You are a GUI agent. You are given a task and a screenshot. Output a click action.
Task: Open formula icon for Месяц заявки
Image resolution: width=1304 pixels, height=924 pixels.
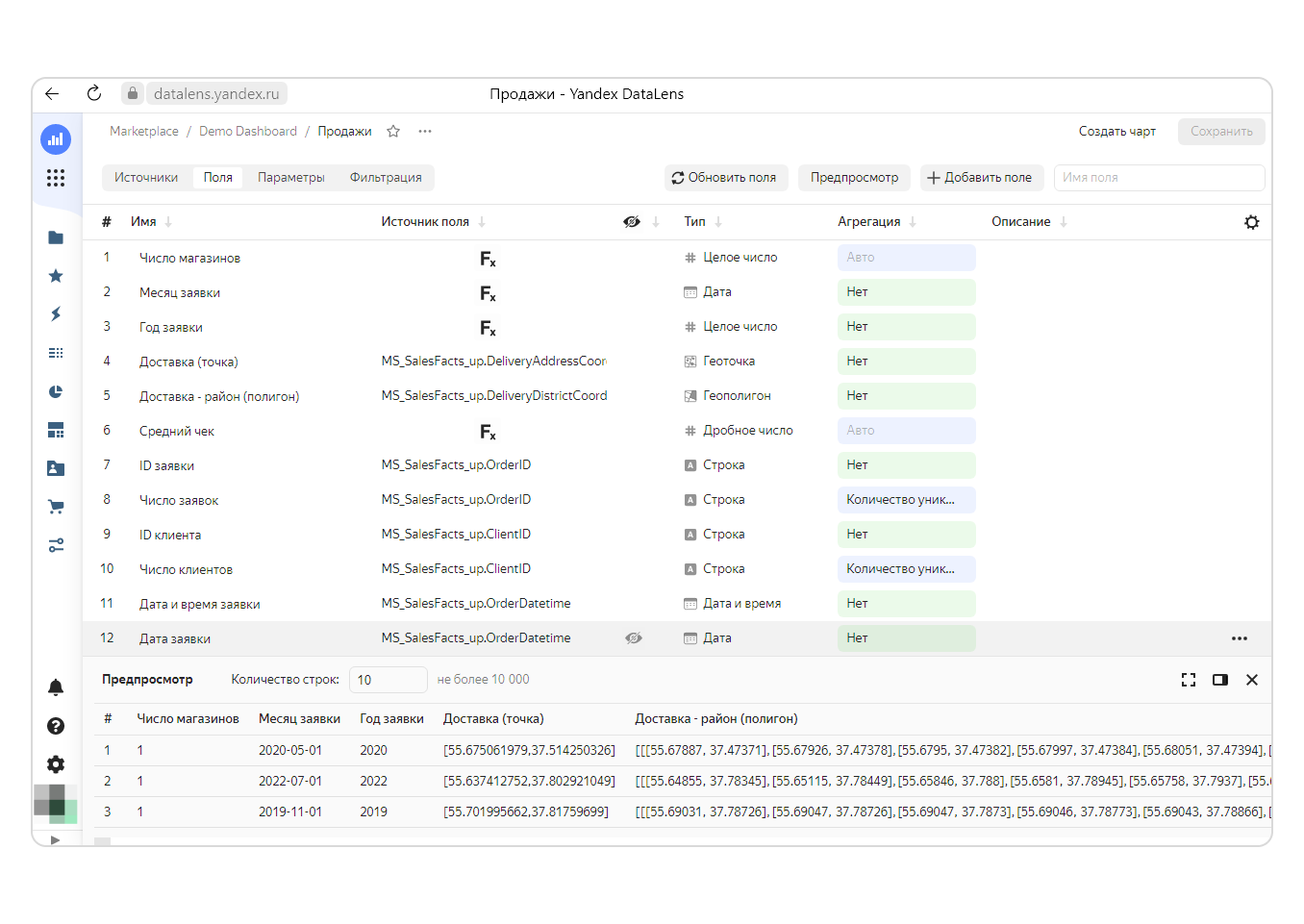click(488, 293)
